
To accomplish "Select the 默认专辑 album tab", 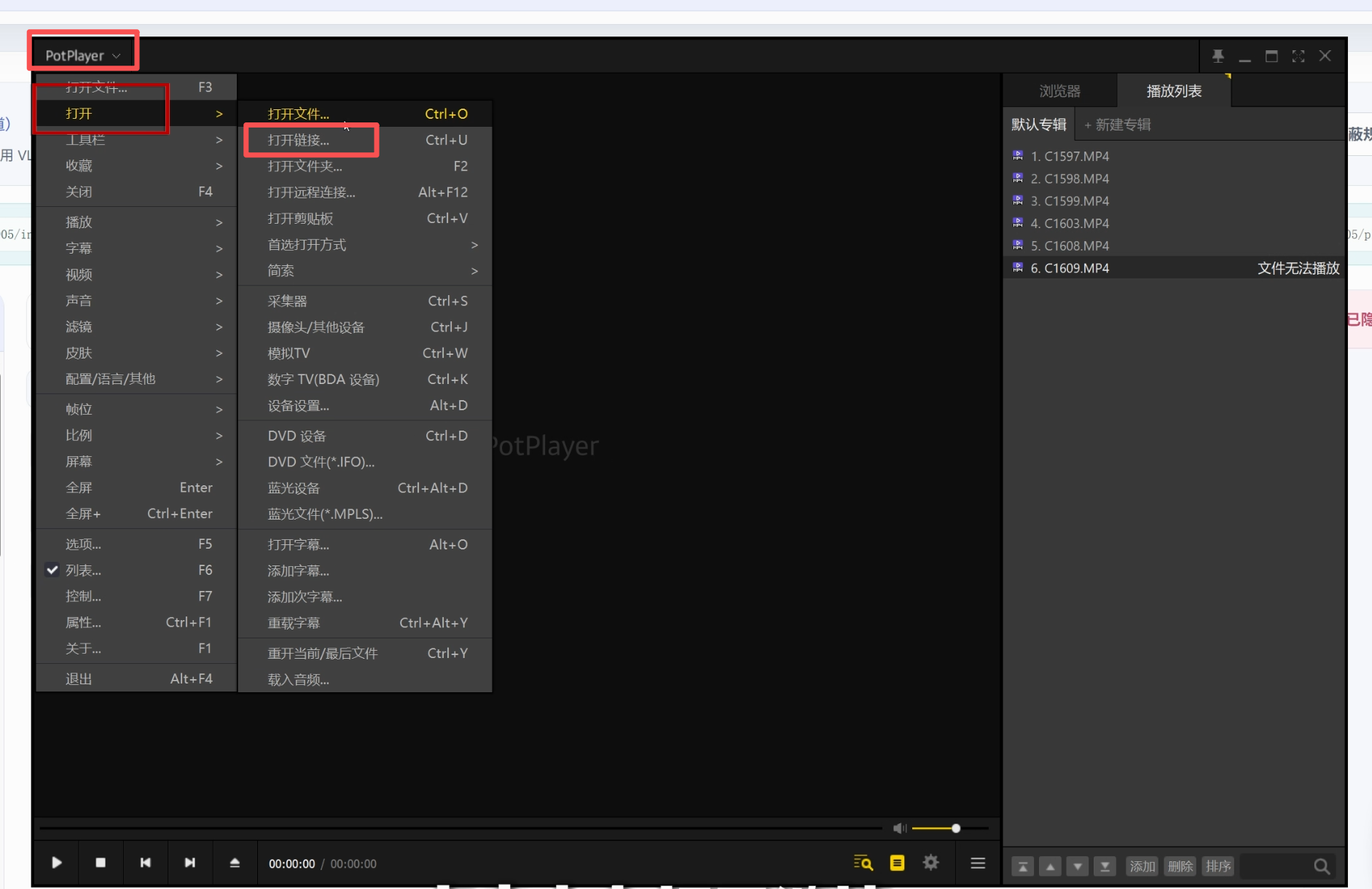I will 1038,125.
